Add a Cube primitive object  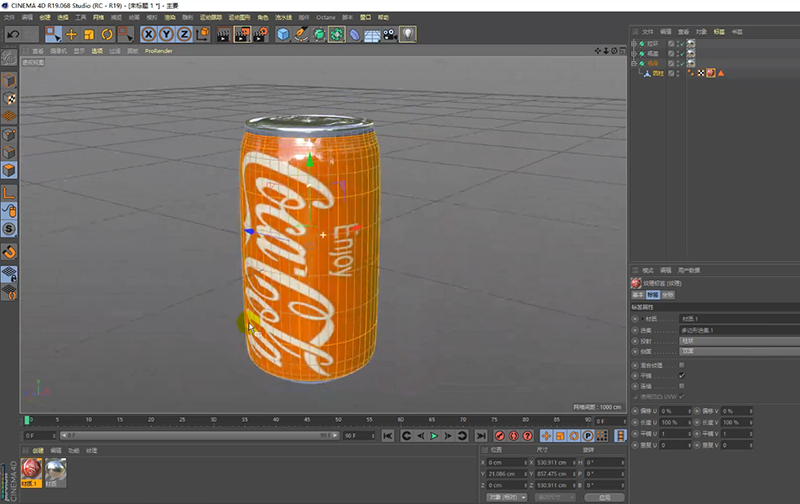pyautogui.click(x=283, y=34)
